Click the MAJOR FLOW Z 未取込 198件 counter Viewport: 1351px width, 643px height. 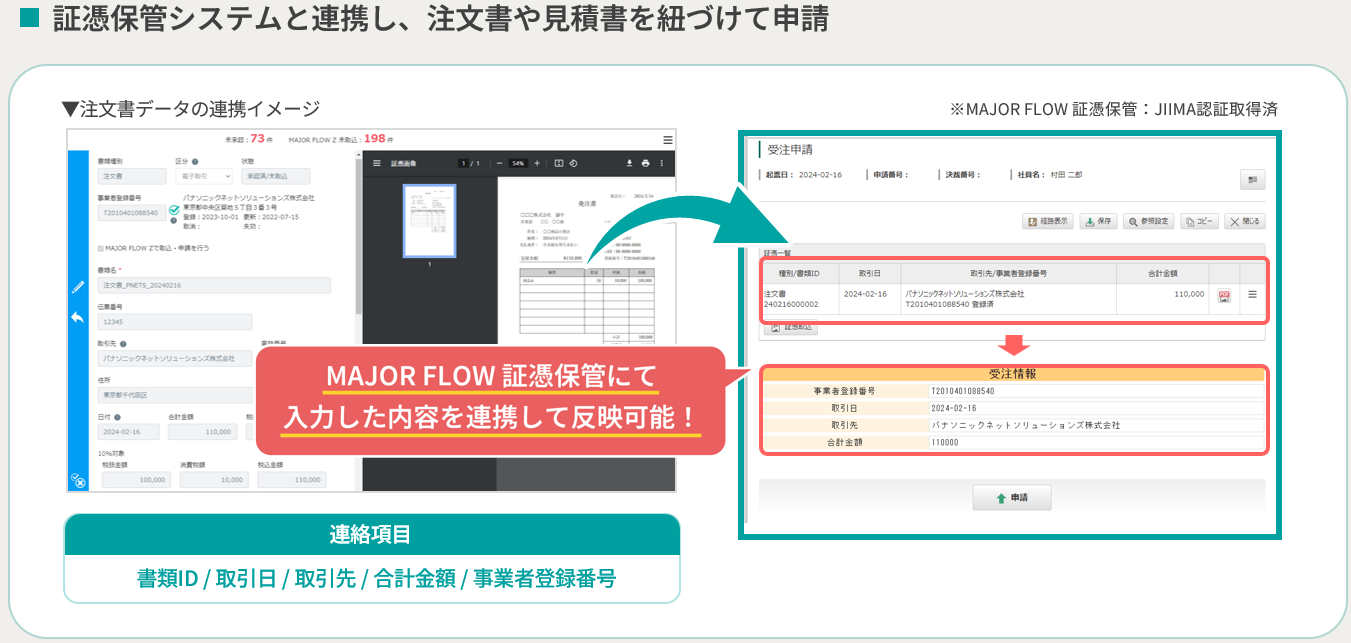(x=341, y=139)
